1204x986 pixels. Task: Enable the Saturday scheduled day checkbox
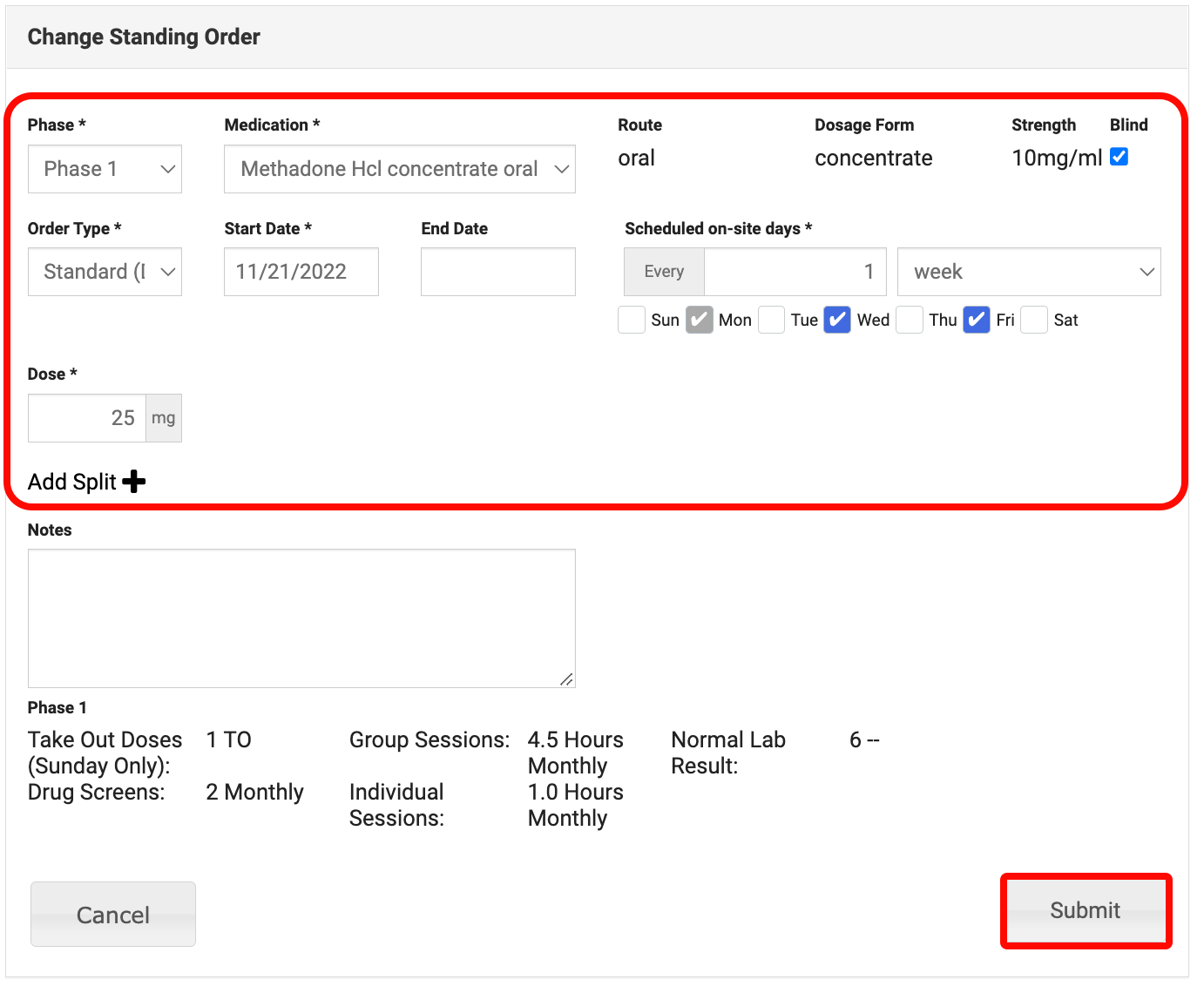click(x=1033, y=320)
